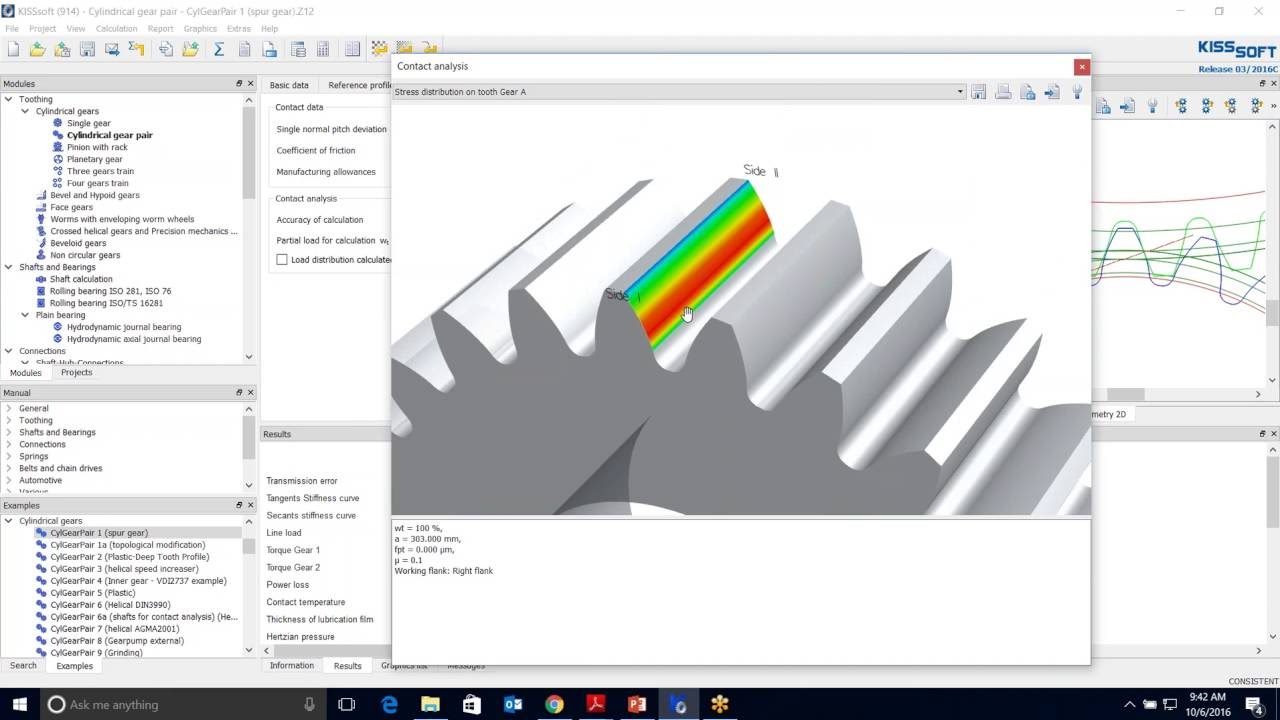Collapse the Toothing tree node
The width and height of the screenshot is (1280, 720).
point(9,99)
